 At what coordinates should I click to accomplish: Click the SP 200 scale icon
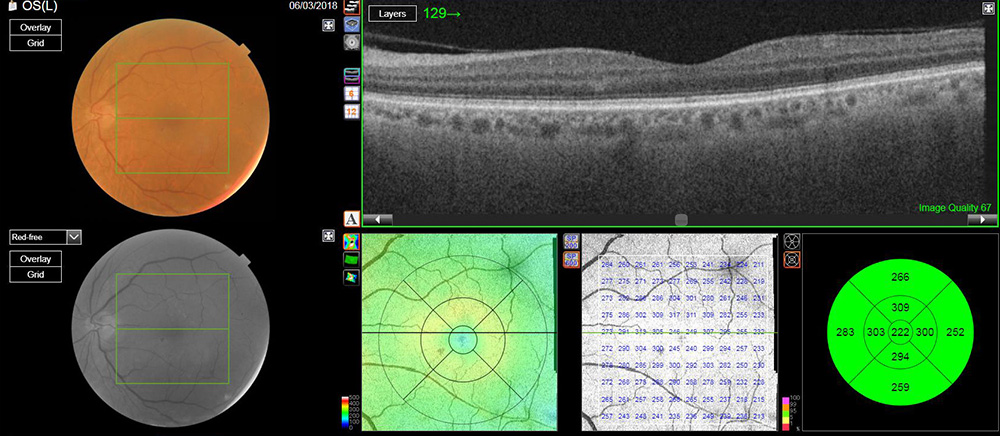point(571,242)
